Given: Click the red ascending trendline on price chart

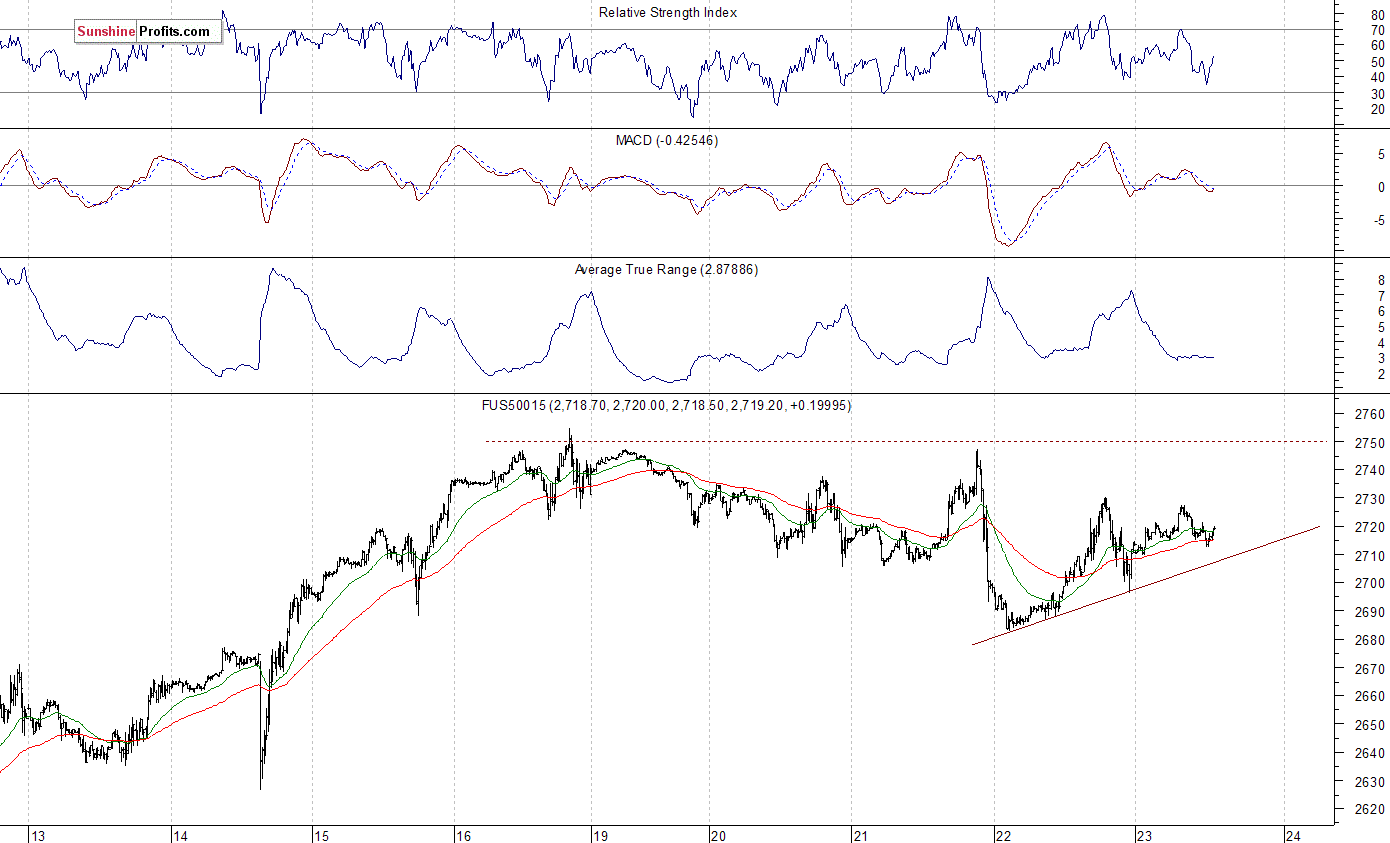Looking at the screenshot, I should (x=1146, y=585).
